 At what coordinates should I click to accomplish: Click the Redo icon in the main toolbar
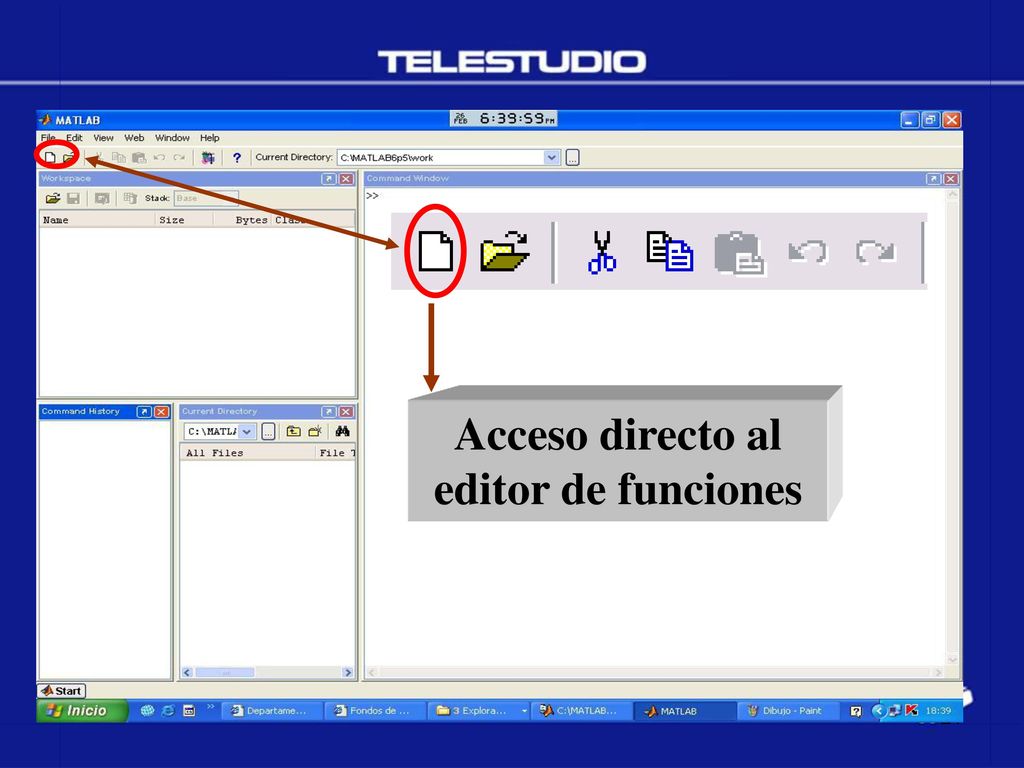tap(179, 157)
